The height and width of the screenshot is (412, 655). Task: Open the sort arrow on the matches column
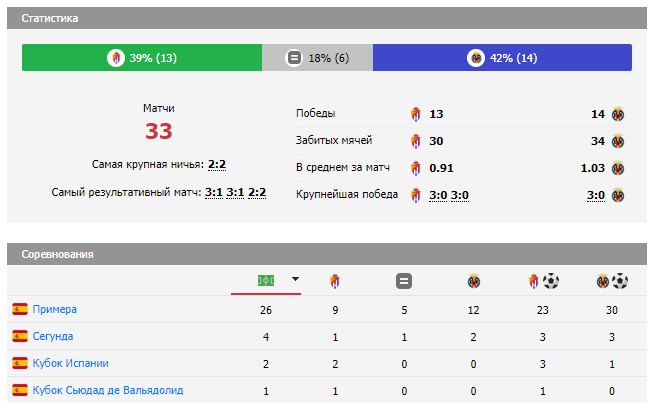(x=295, y=280)
